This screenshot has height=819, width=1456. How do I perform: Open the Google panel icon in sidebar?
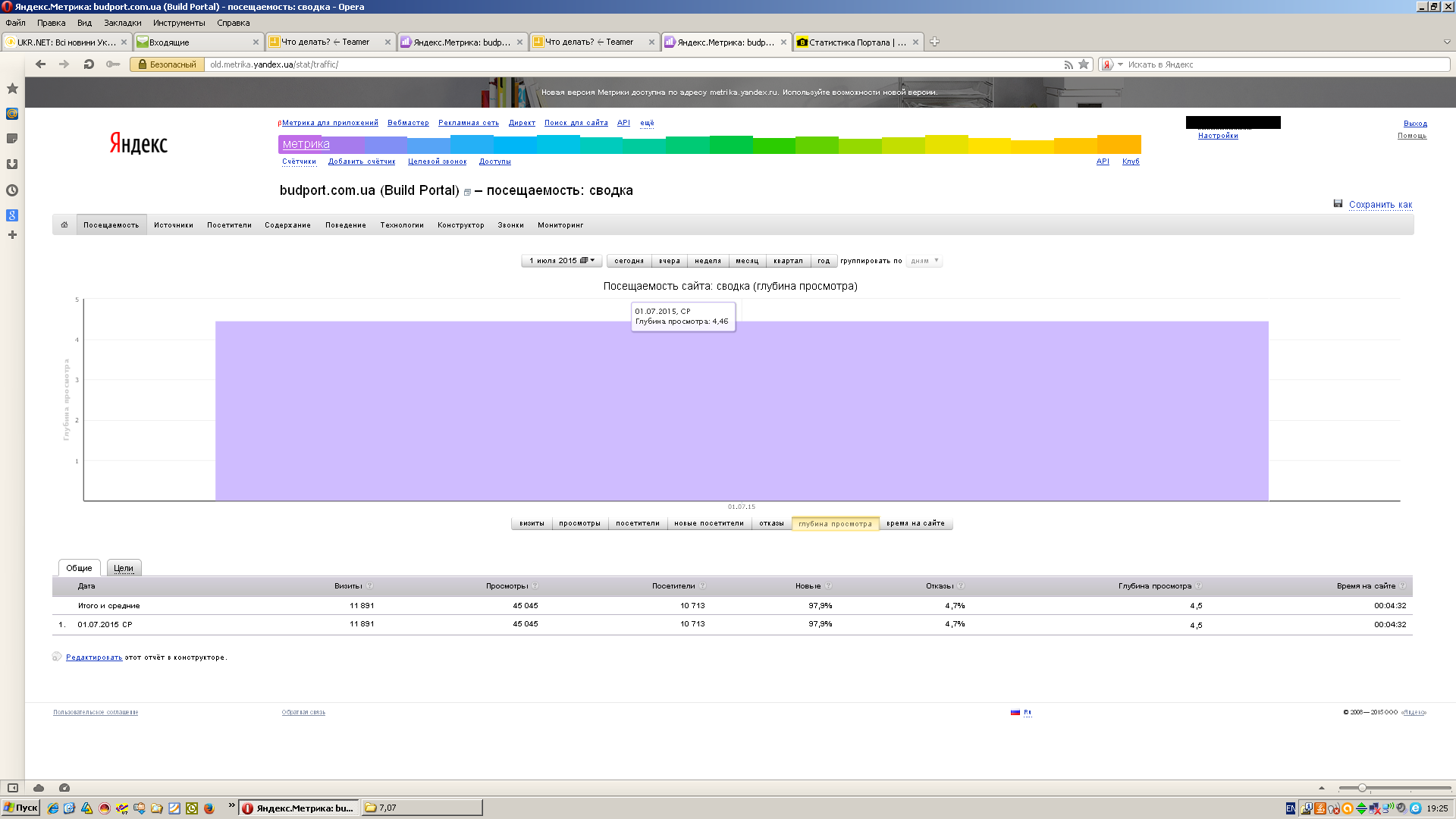pyautogui.click(x=12, y=215)
